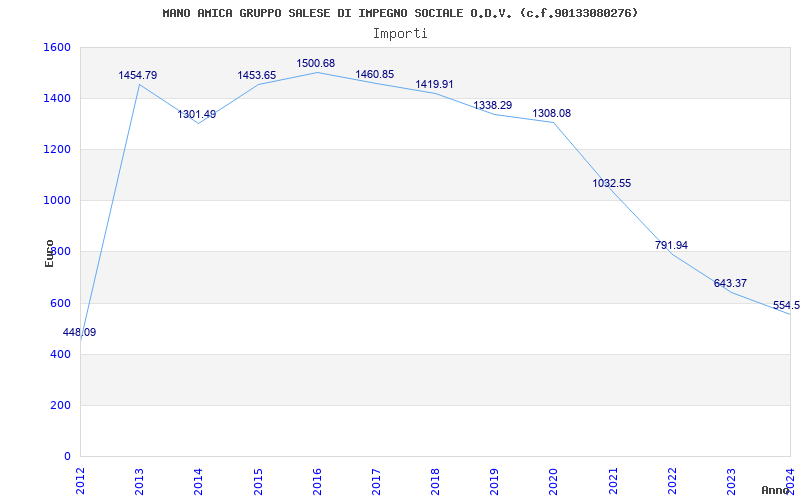Viewport: 800px width, 500px height.
Task: Click data label 1419.91
Action: (434, 85)
